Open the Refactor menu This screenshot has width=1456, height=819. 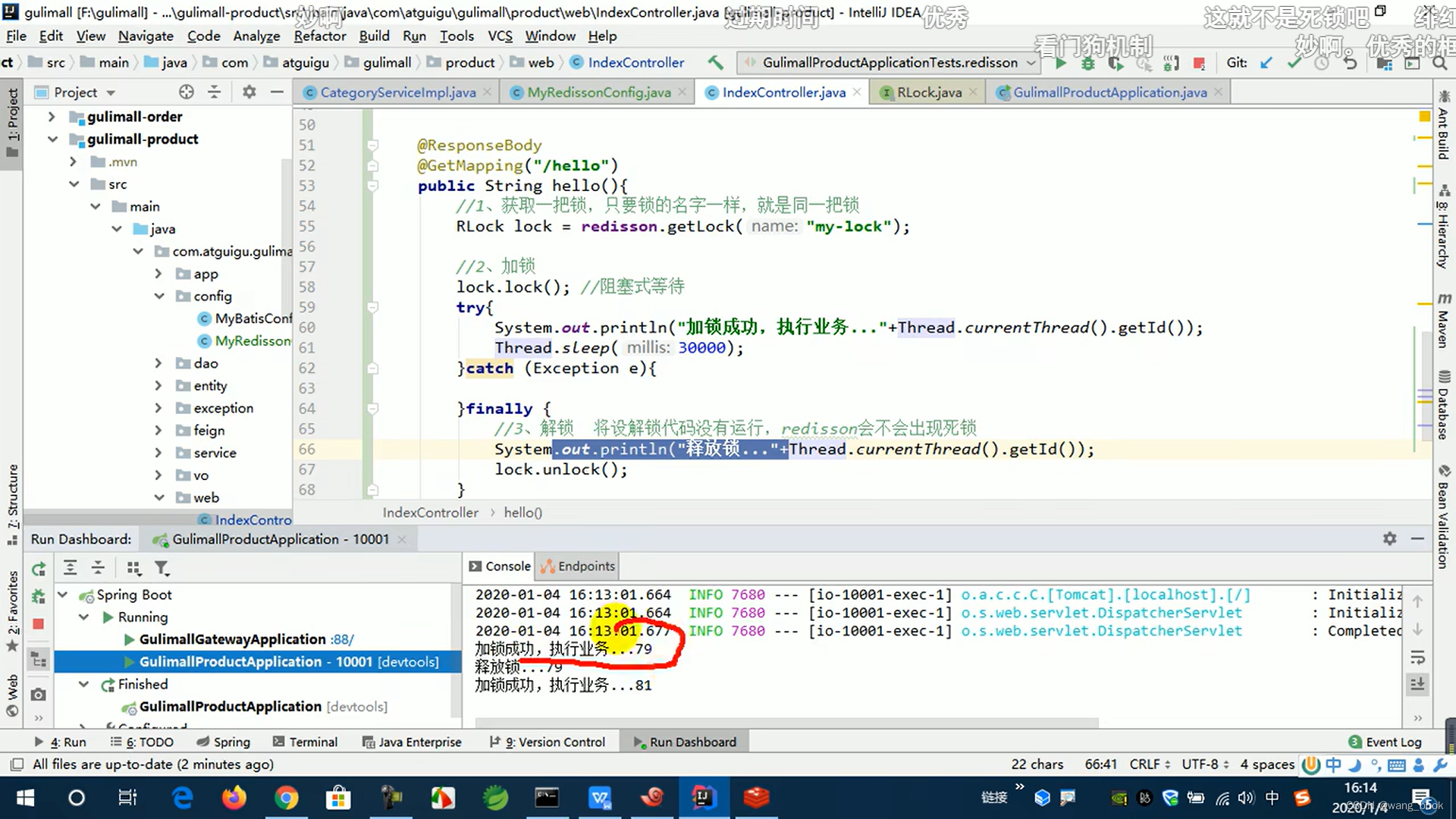coord(319,36)
